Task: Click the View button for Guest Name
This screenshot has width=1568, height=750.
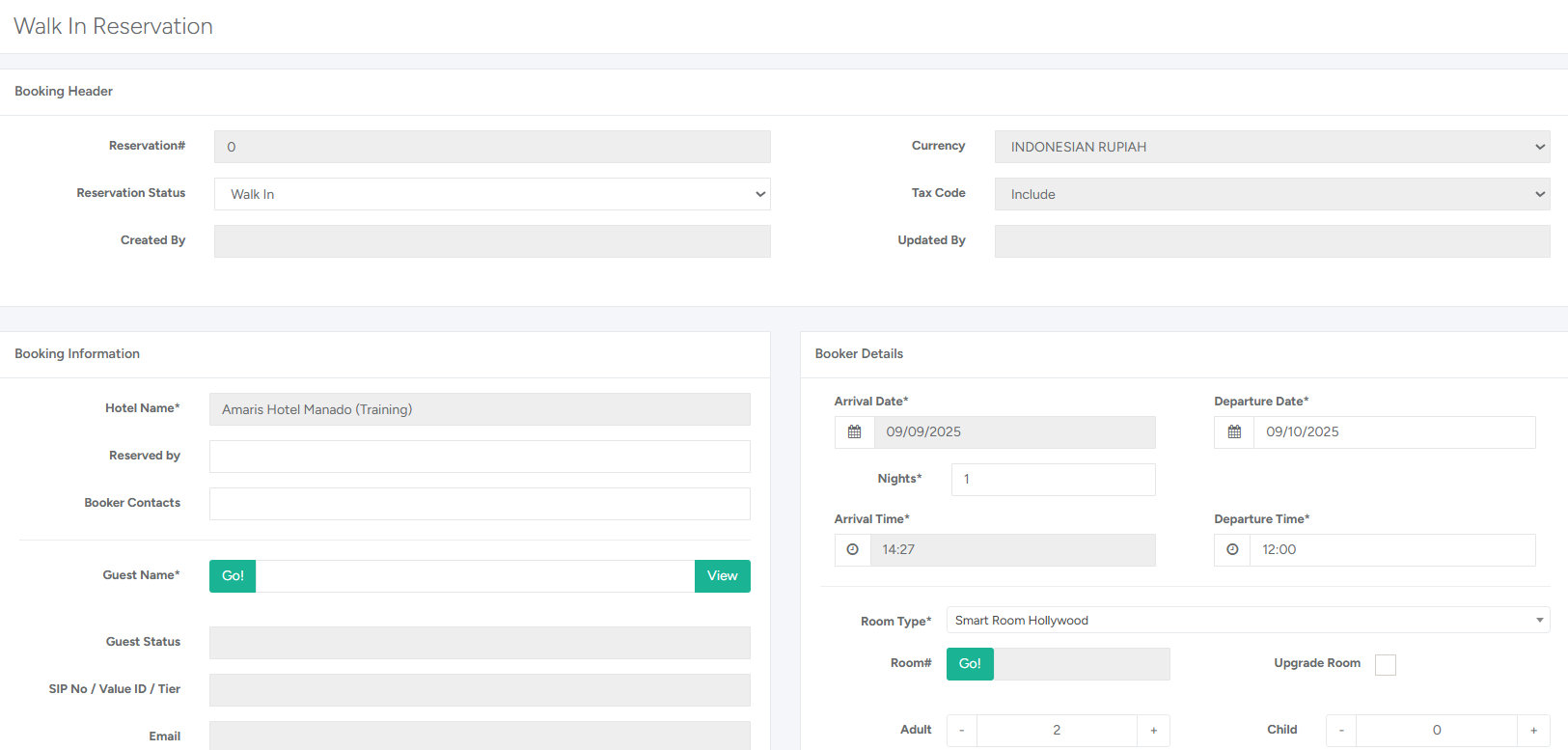Action: [722, 576]
